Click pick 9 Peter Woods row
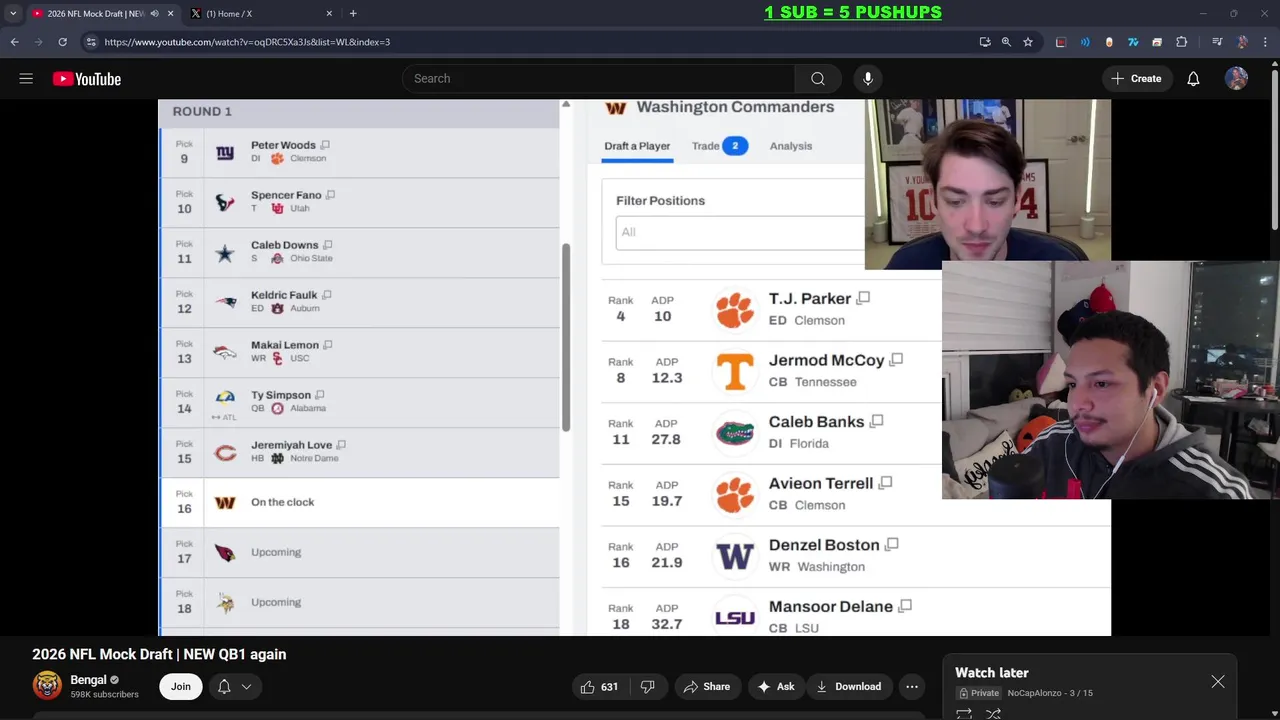Screen dimensions: 1280x720 pyautogui.click(x=360, y=152)
